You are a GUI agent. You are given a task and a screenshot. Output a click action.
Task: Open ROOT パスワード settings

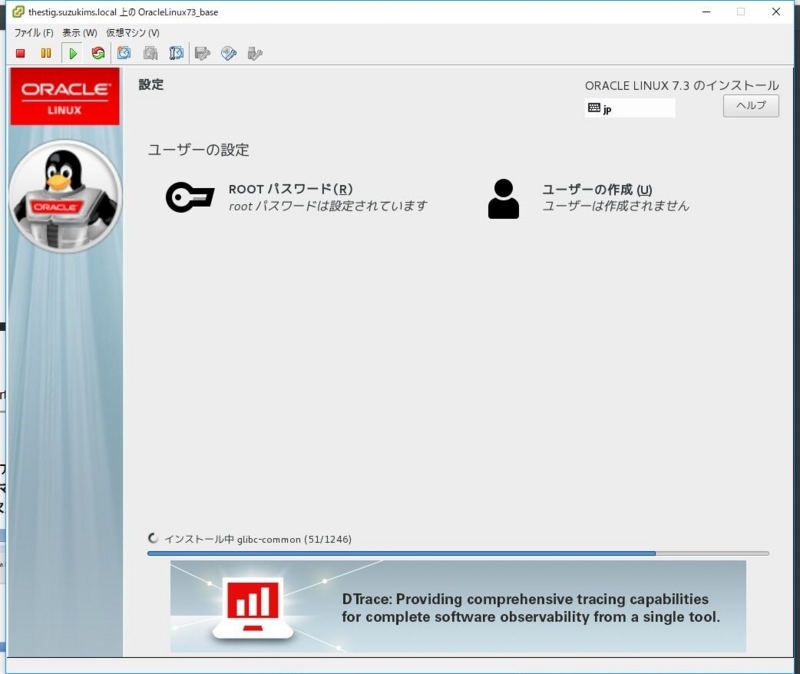click(x=297, y=197)
